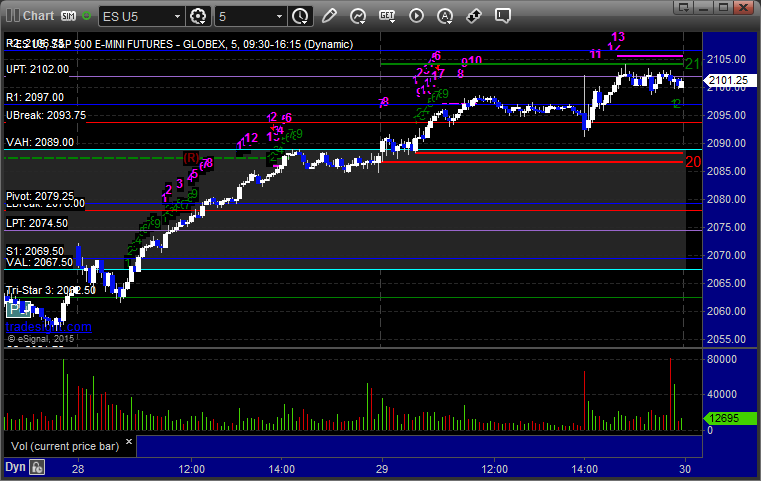Click the green connection status indicator
761x481 pixels.
point(86,16)
